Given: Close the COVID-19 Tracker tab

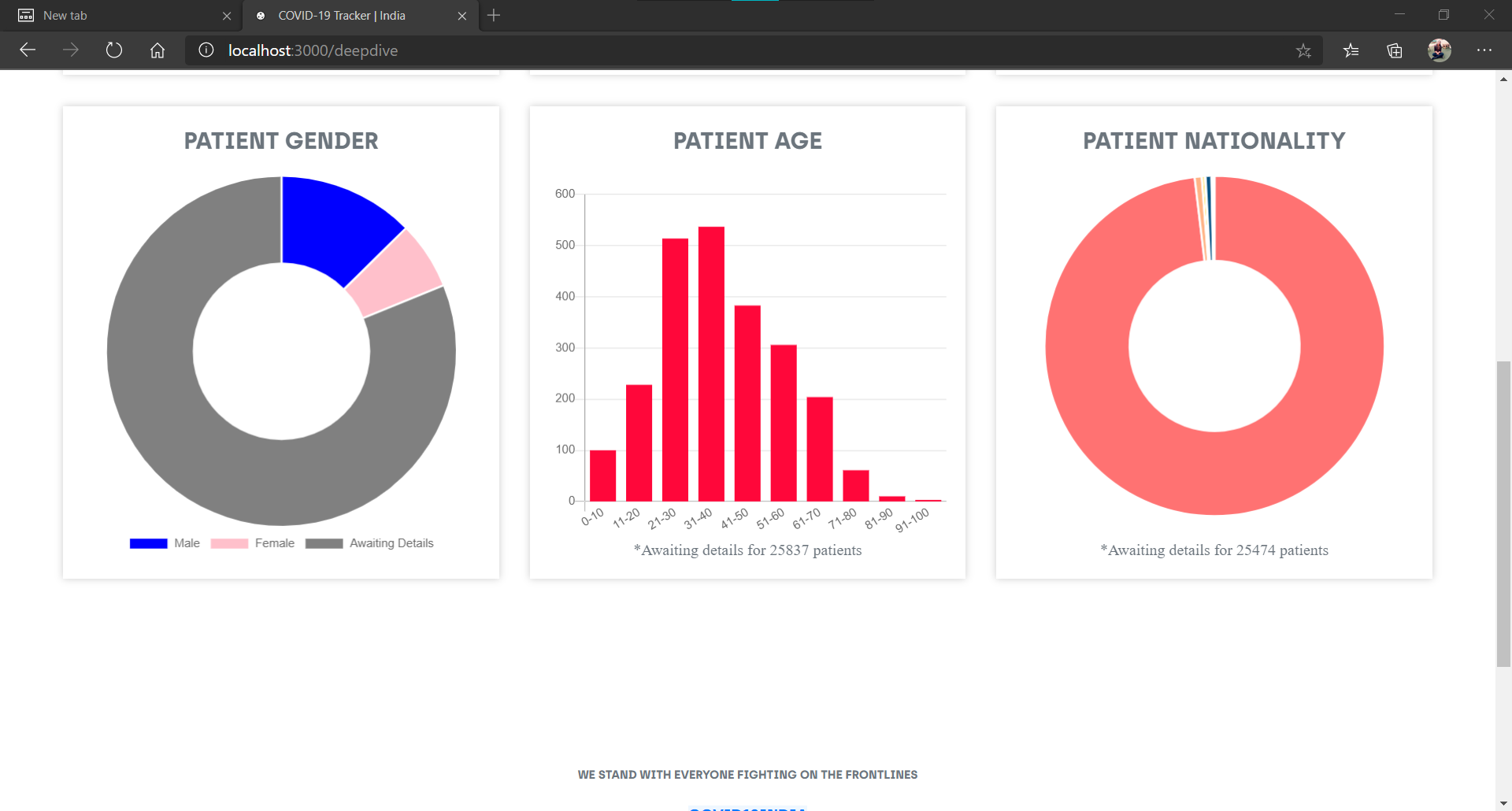Looking at the screenshot, I should (x=462, y=16).
